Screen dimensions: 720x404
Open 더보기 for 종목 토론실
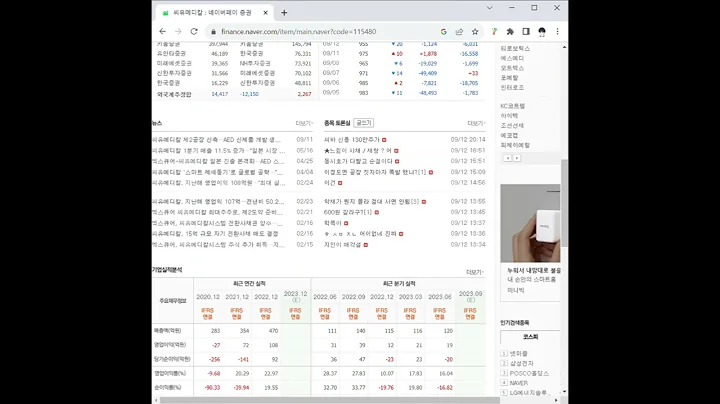click(x=476, y=123)
